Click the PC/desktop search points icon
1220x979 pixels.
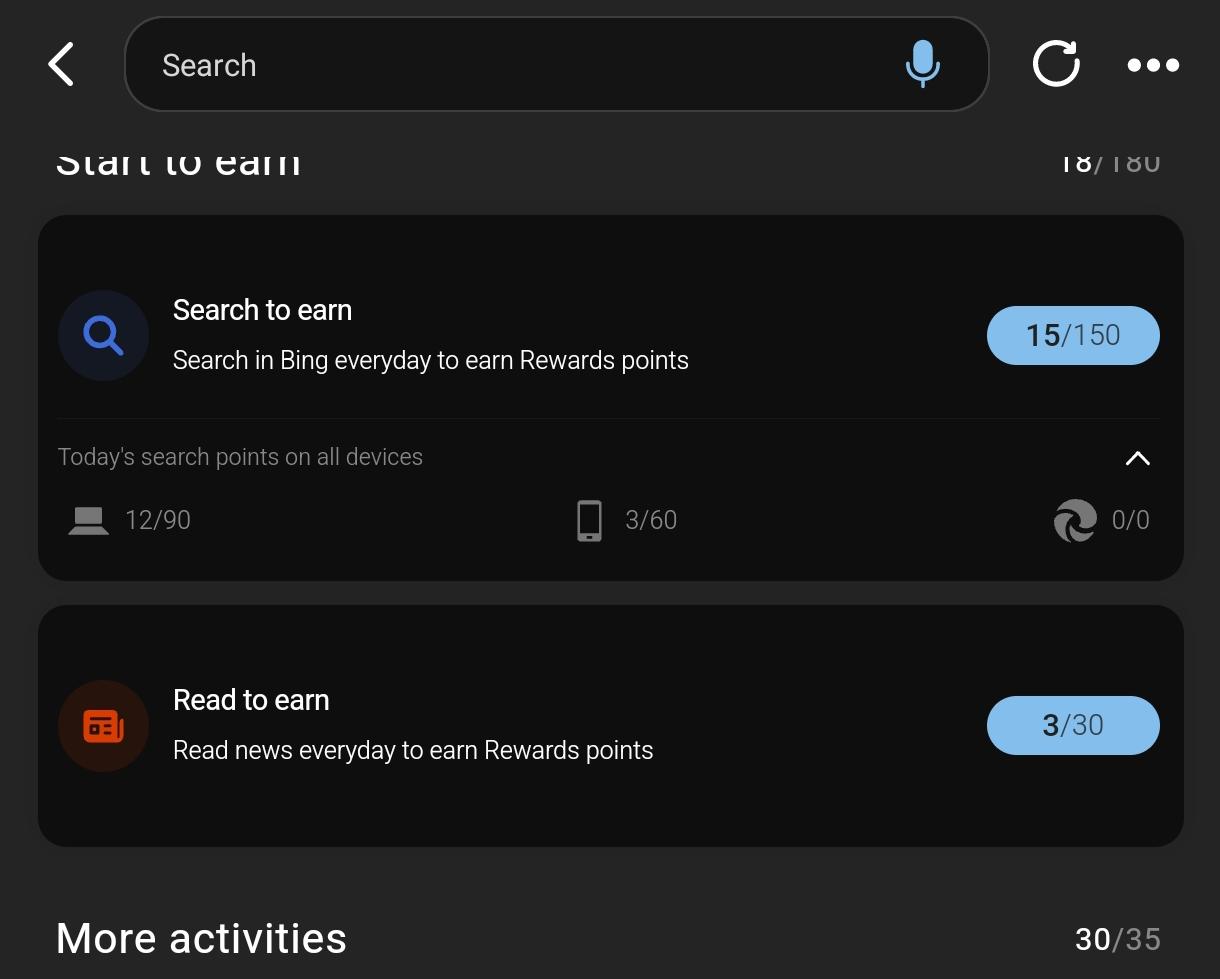(x=88, y=520)
